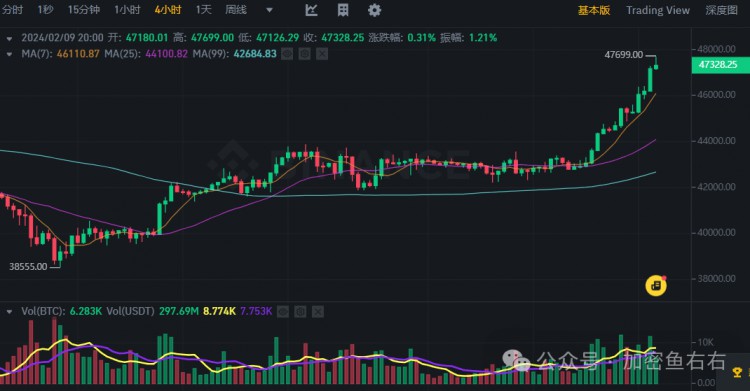
Task: Click the 38000.00 price axis label
Action: (717, 279)
